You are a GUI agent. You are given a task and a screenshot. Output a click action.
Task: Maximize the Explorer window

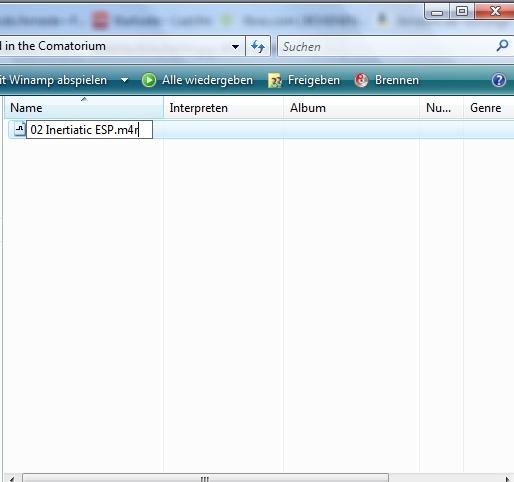click(x=462, y=12)
